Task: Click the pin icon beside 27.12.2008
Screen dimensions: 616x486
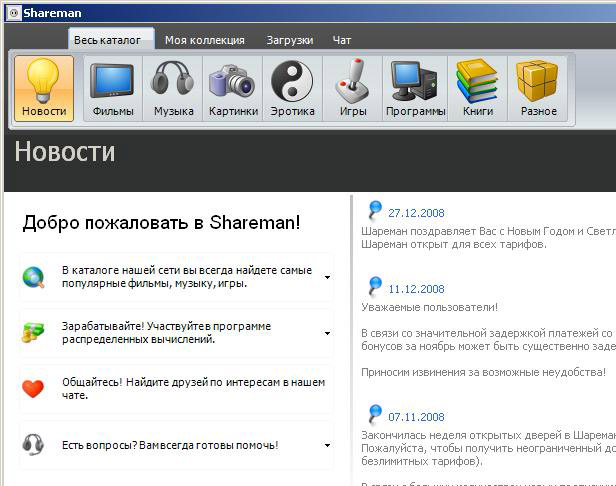Action: (x=375, y=210)
